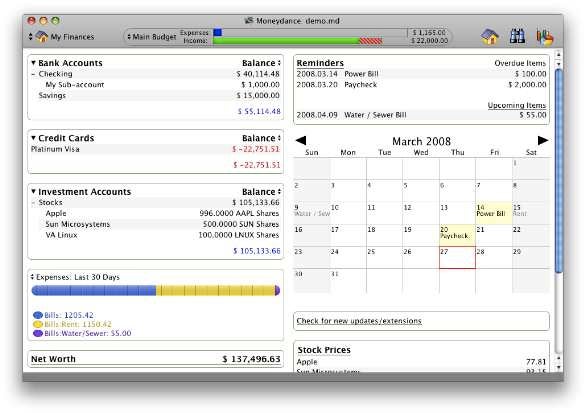
Task: Click March 14 Power Bill calendar day
Action: pyautogui.click(x=494, y=213)
